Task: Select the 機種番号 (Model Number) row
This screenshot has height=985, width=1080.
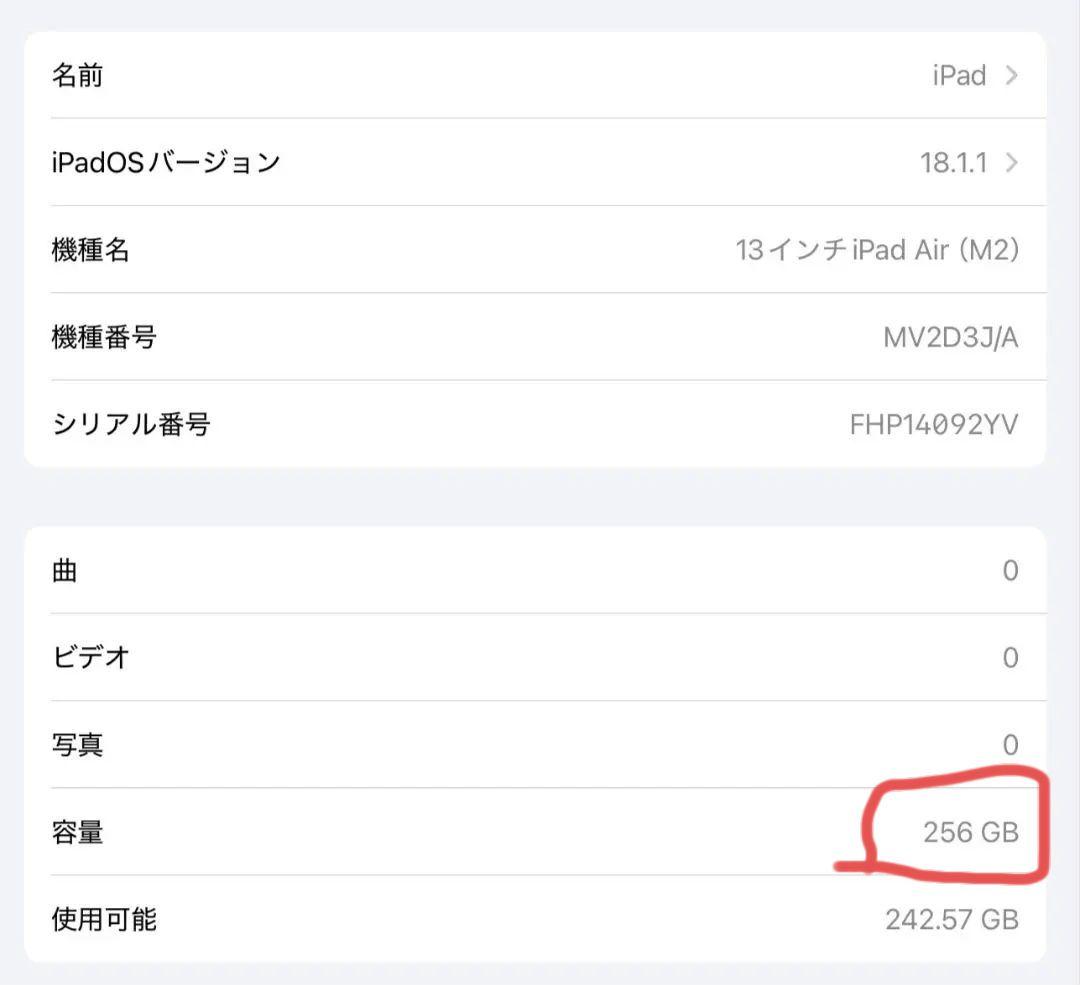Action: 540,338
